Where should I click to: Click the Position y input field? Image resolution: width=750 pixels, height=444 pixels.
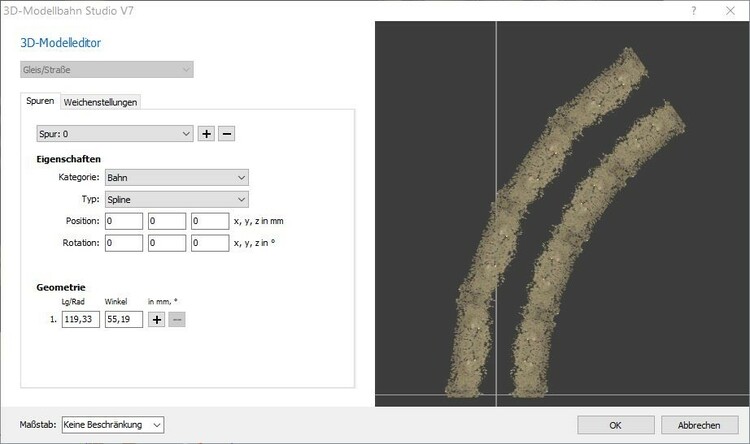[167, 221]
